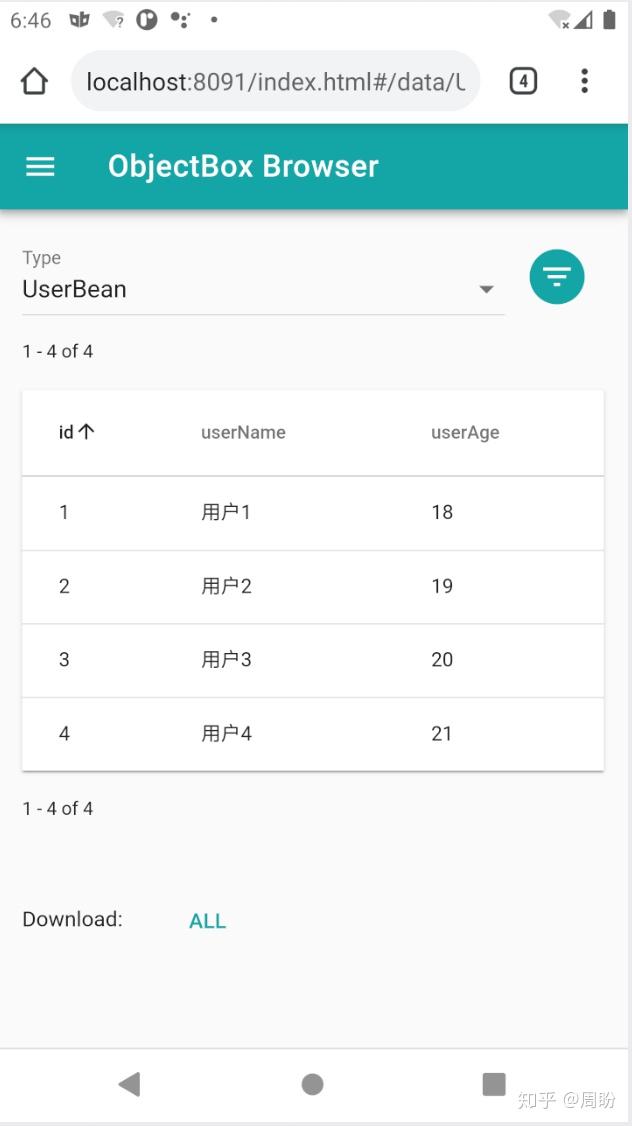This screenshot has height=1126, width=632.
Task: Open the Chrome overflow menu
Action: [584, 81]
